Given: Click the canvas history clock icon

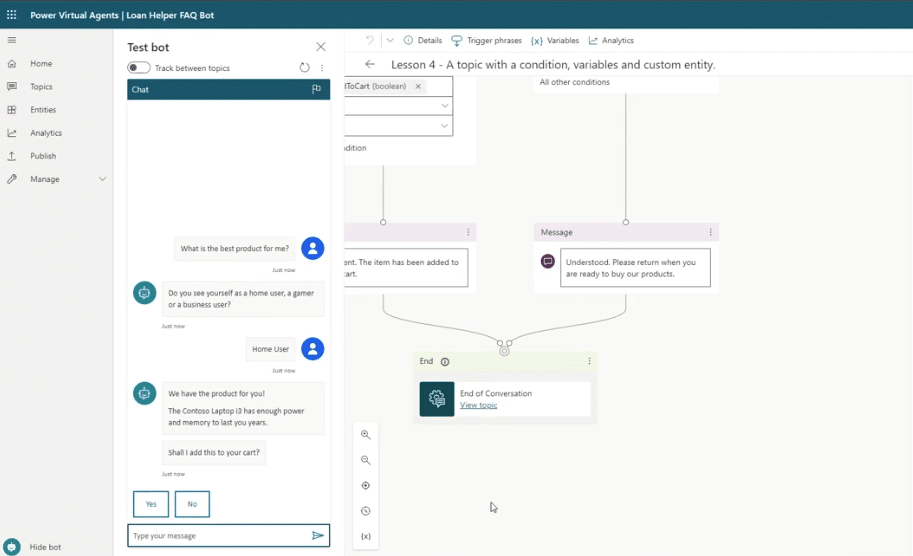Looking at the screenshot, I should tap(366, 511).
